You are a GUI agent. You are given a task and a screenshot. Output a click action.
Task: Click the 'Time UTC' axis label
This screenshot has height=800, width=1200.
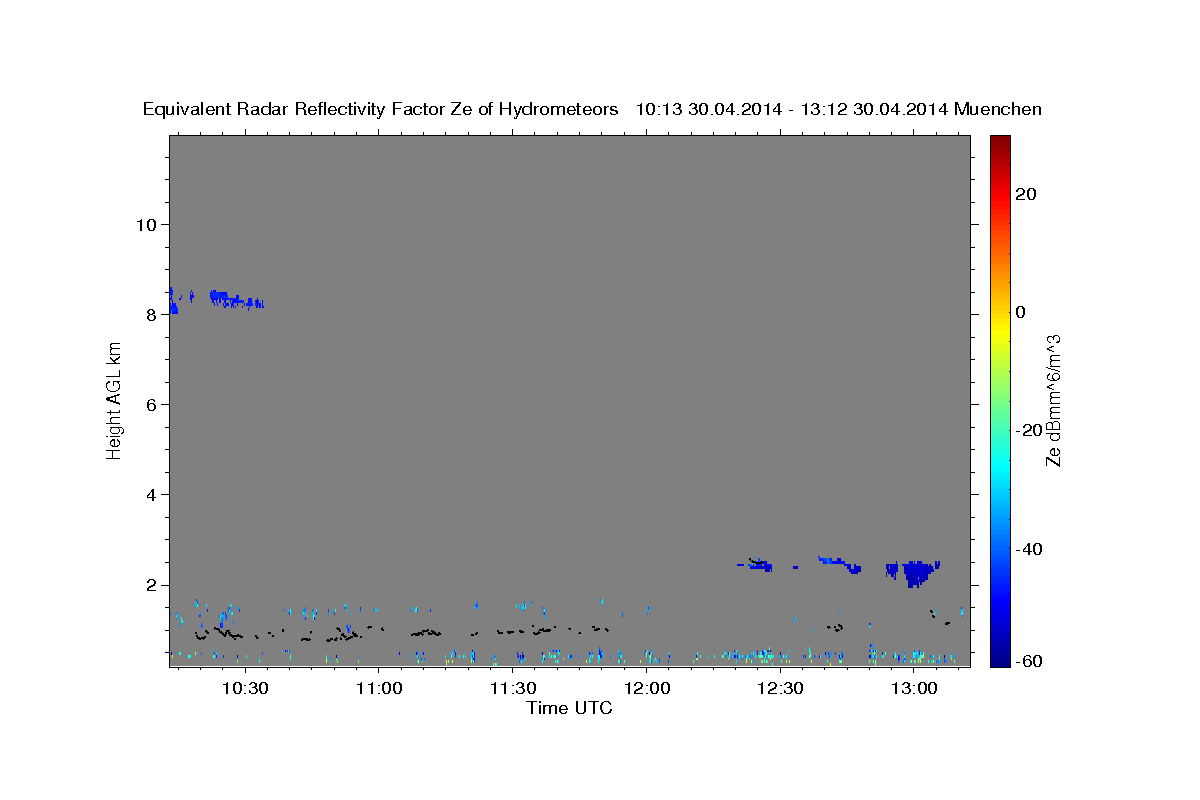[569, 708]
